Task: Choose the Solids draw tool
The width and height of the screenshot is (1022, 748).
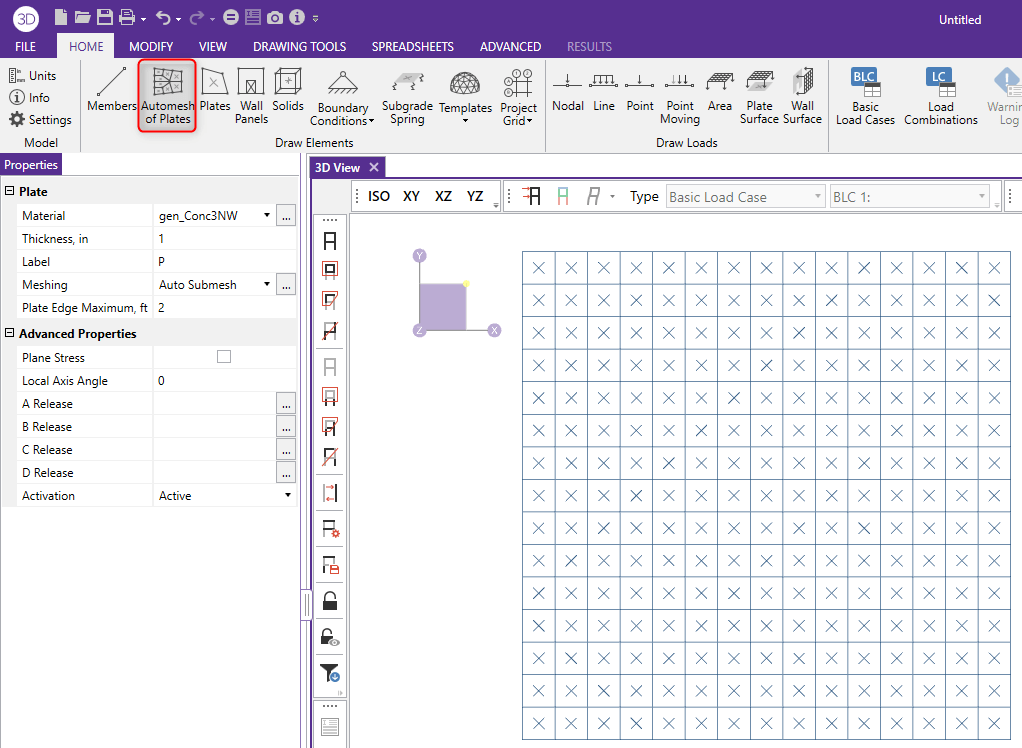Action: coord(288,91)
